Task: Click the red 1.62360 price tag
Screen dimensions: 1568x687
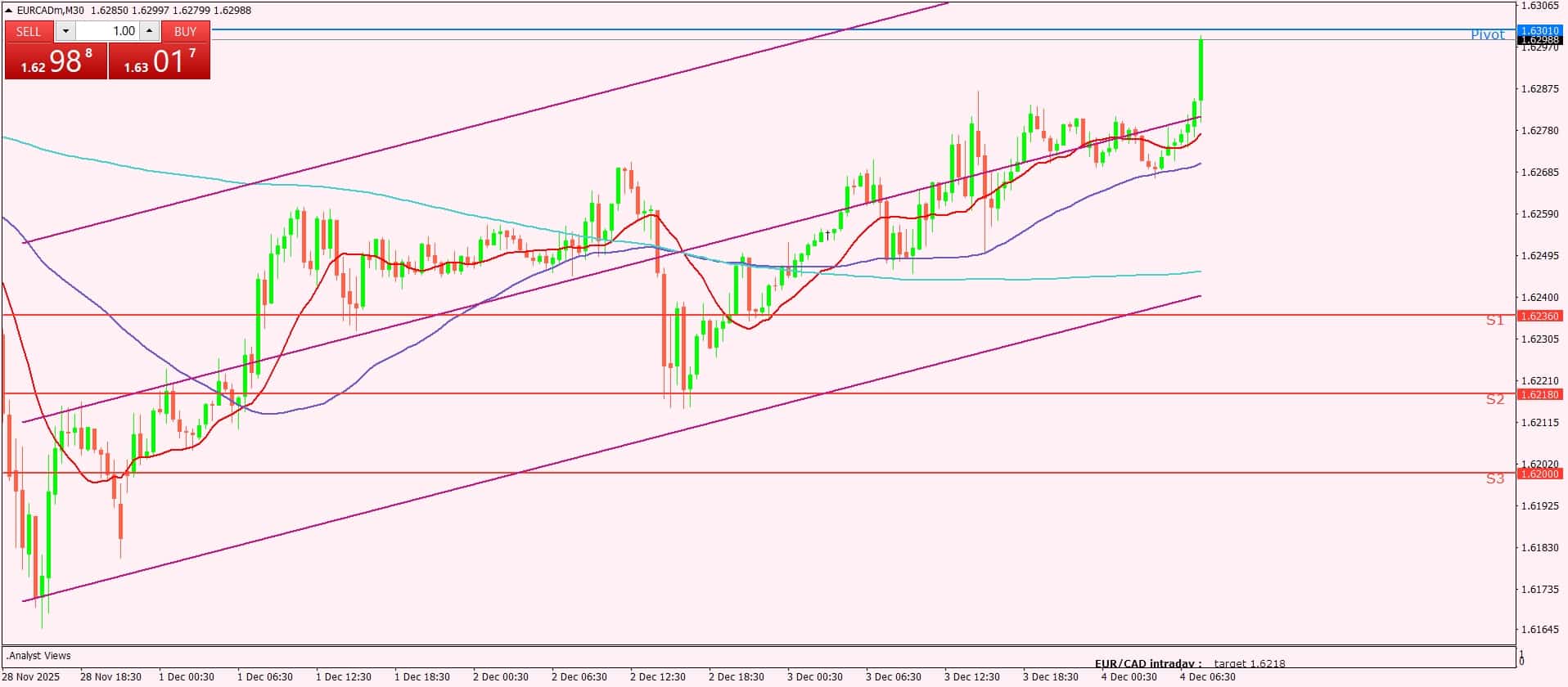Action: (1539, 316)
